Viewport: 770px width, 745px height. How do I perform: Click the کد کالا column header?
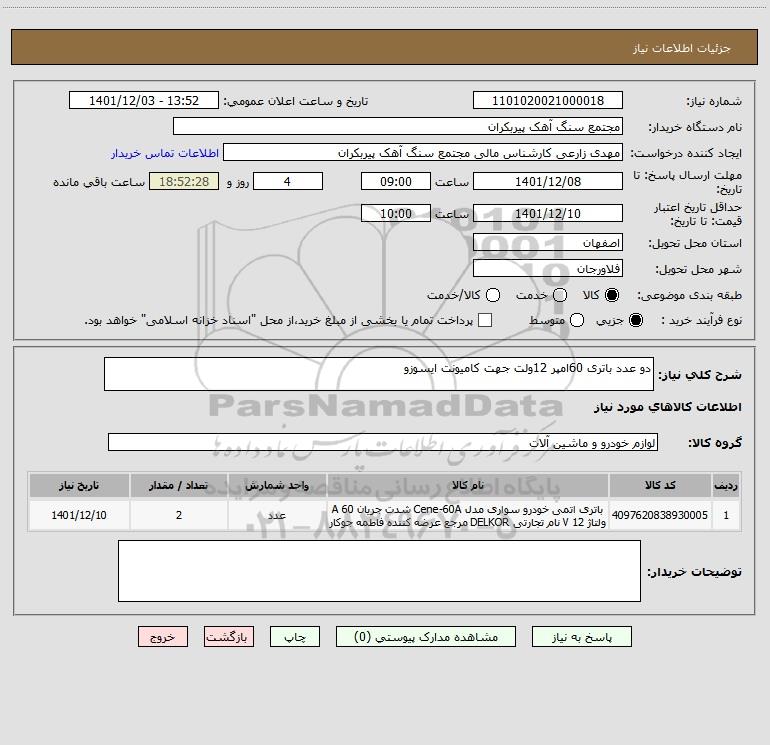[660, 485]
